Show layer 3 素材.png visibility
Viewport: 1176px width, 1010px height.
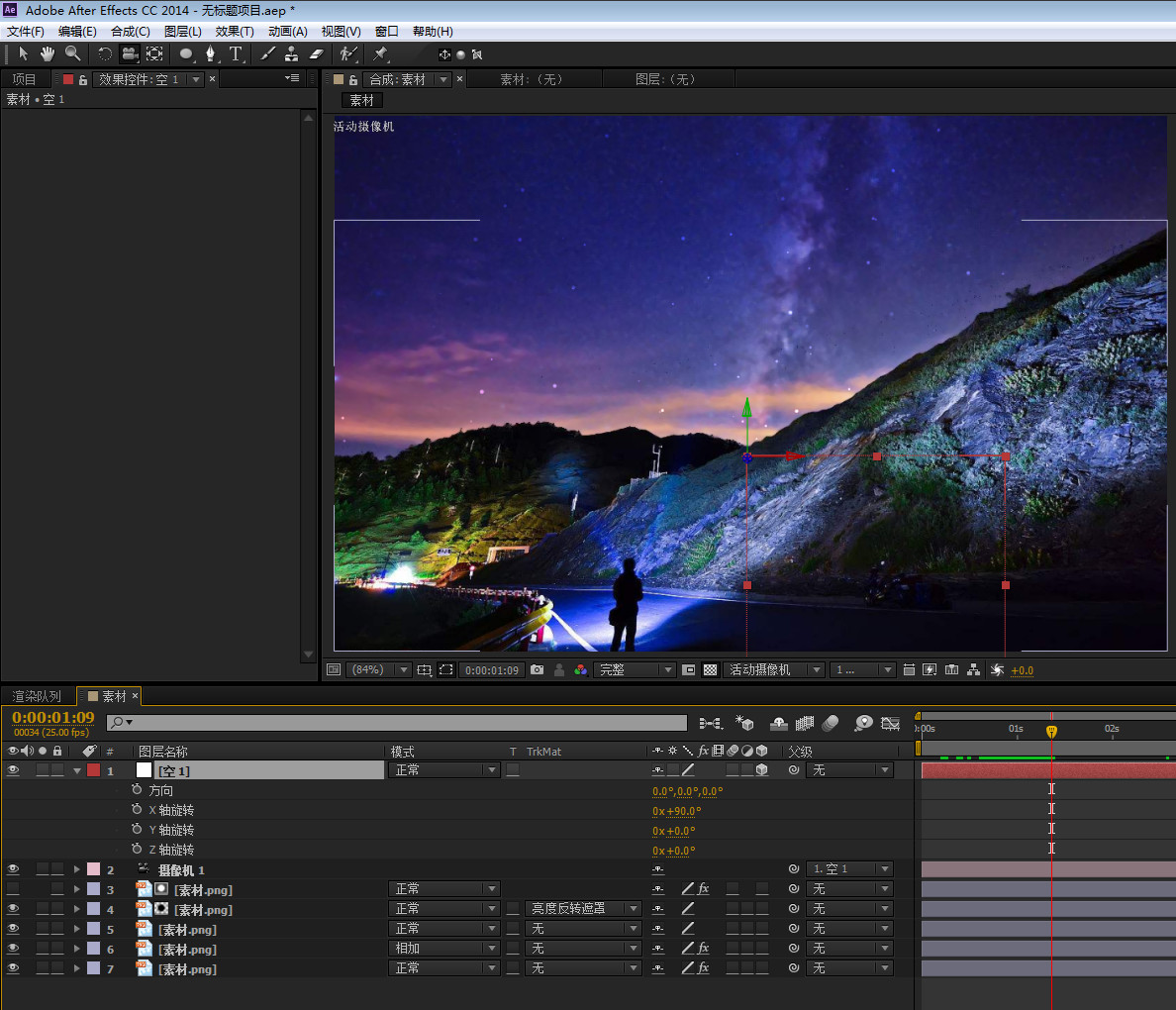point(13,889)
